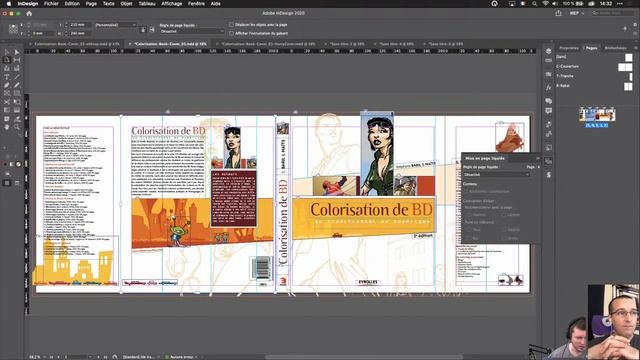Open the liquid page rule dropdown in Mise en page liquide panel

[x=496, y=174]
